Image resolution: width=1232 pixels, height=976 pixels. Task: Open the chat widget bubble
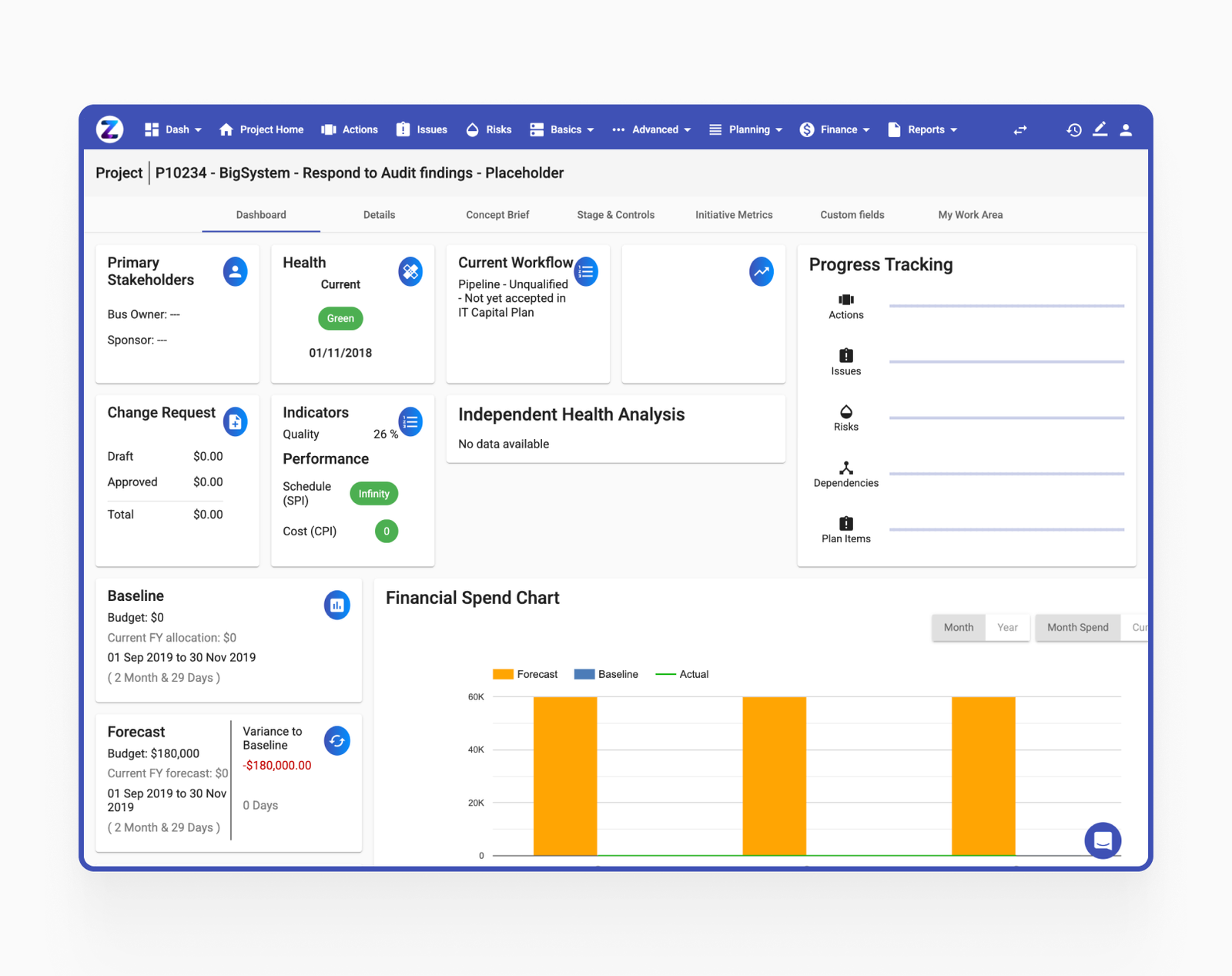point(1102,840)
